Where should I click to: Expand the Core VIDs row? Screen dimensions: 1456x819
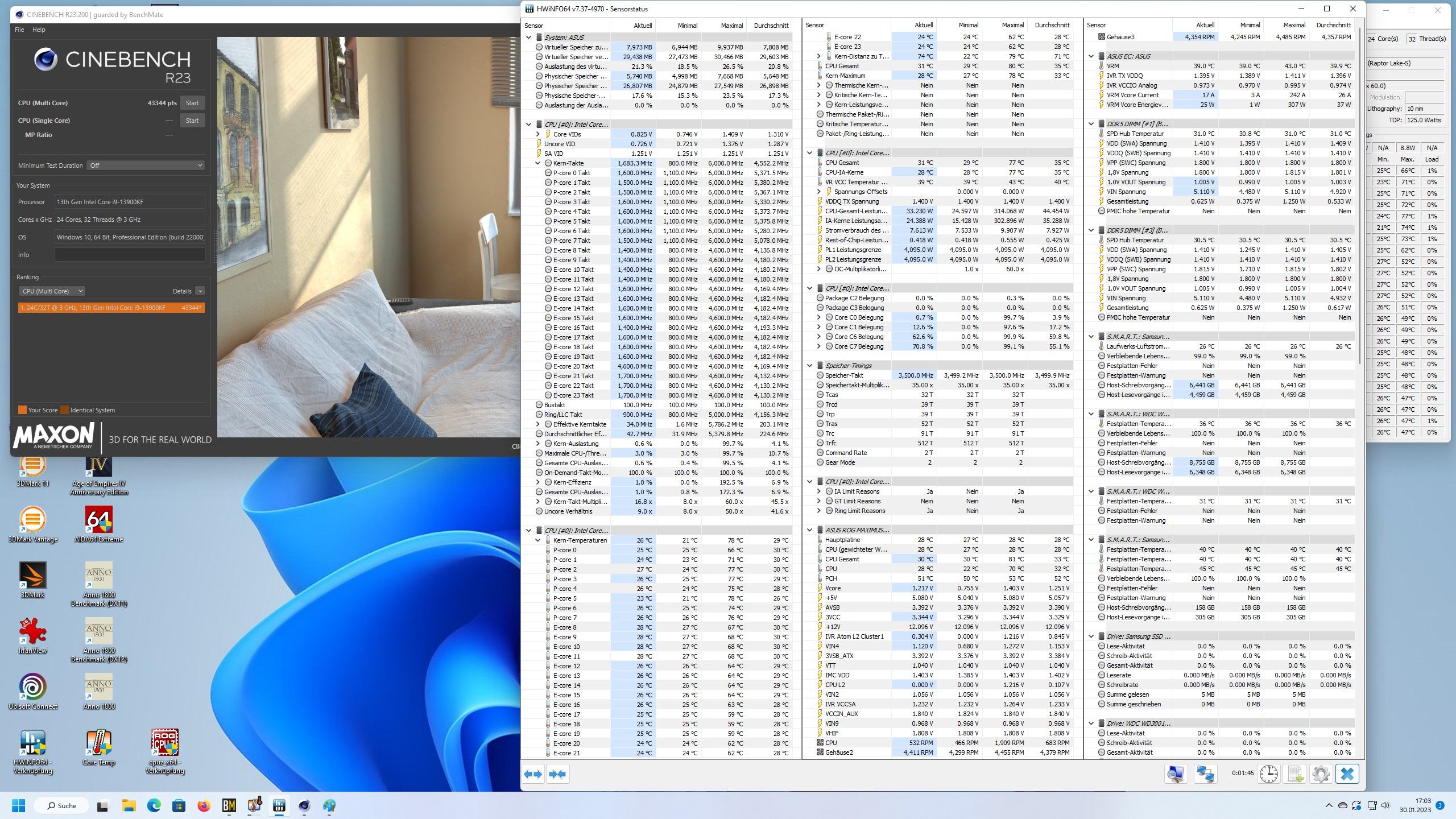(x=538, y=134)
